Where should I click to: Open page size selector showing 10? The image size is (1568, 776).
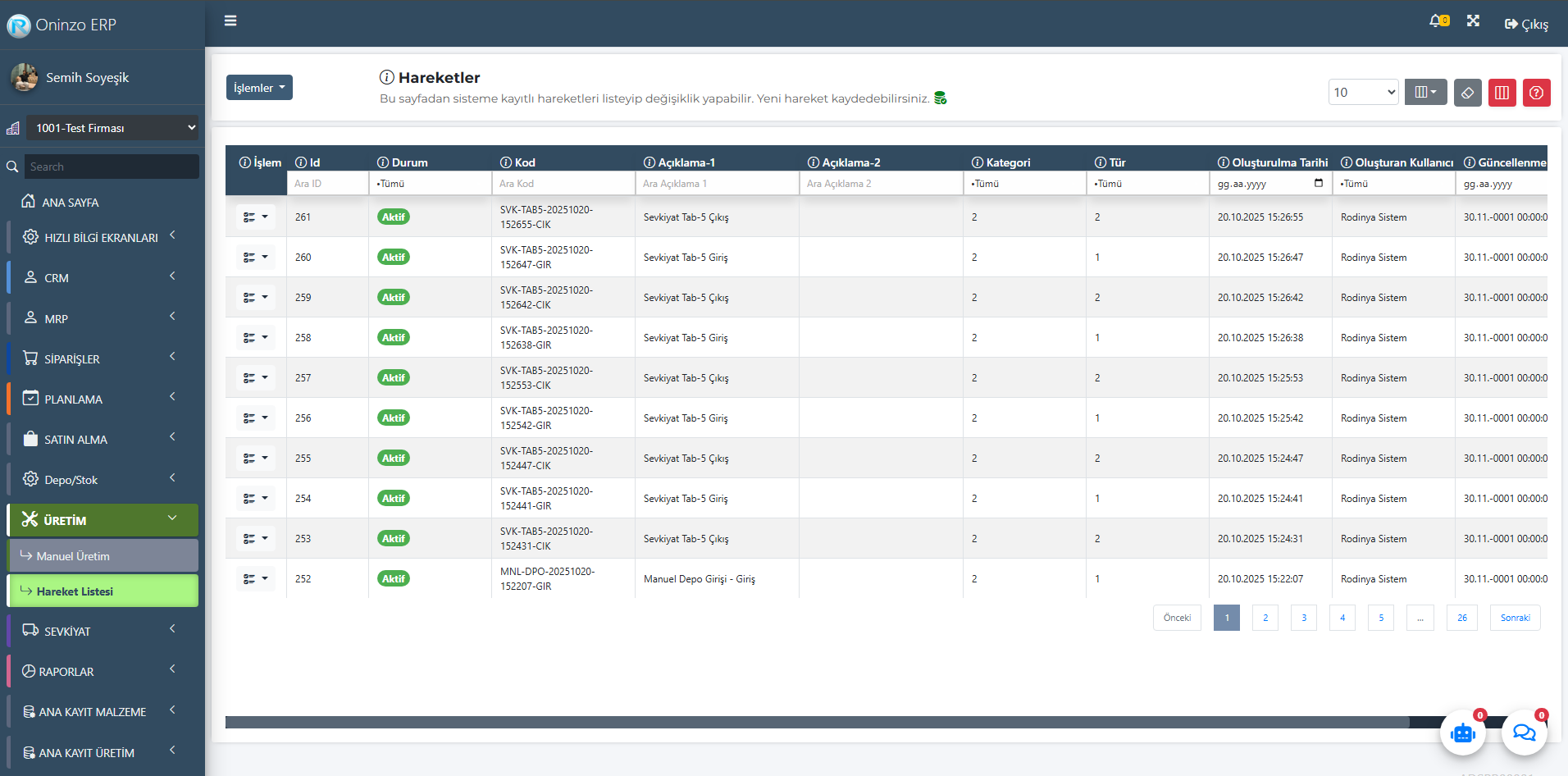(1363, 93)
